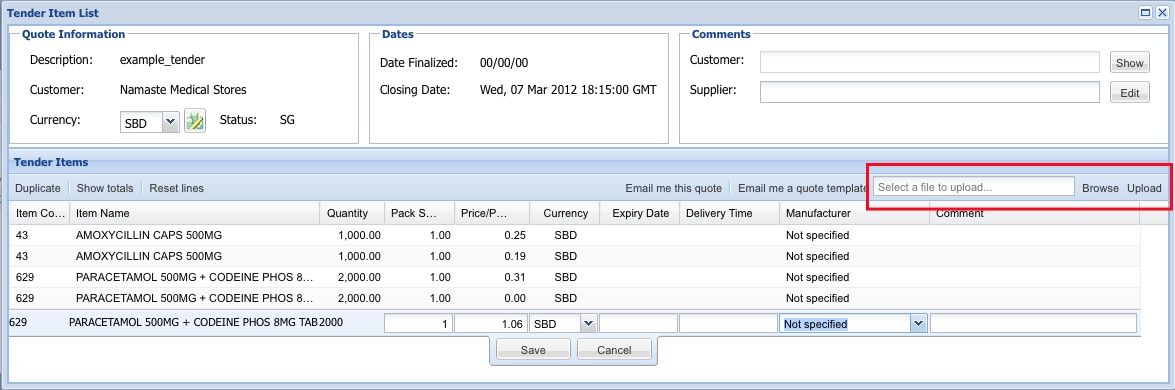Sort by Comment column header
This screenshot has width=1175, height=390.
point(1034,213)
